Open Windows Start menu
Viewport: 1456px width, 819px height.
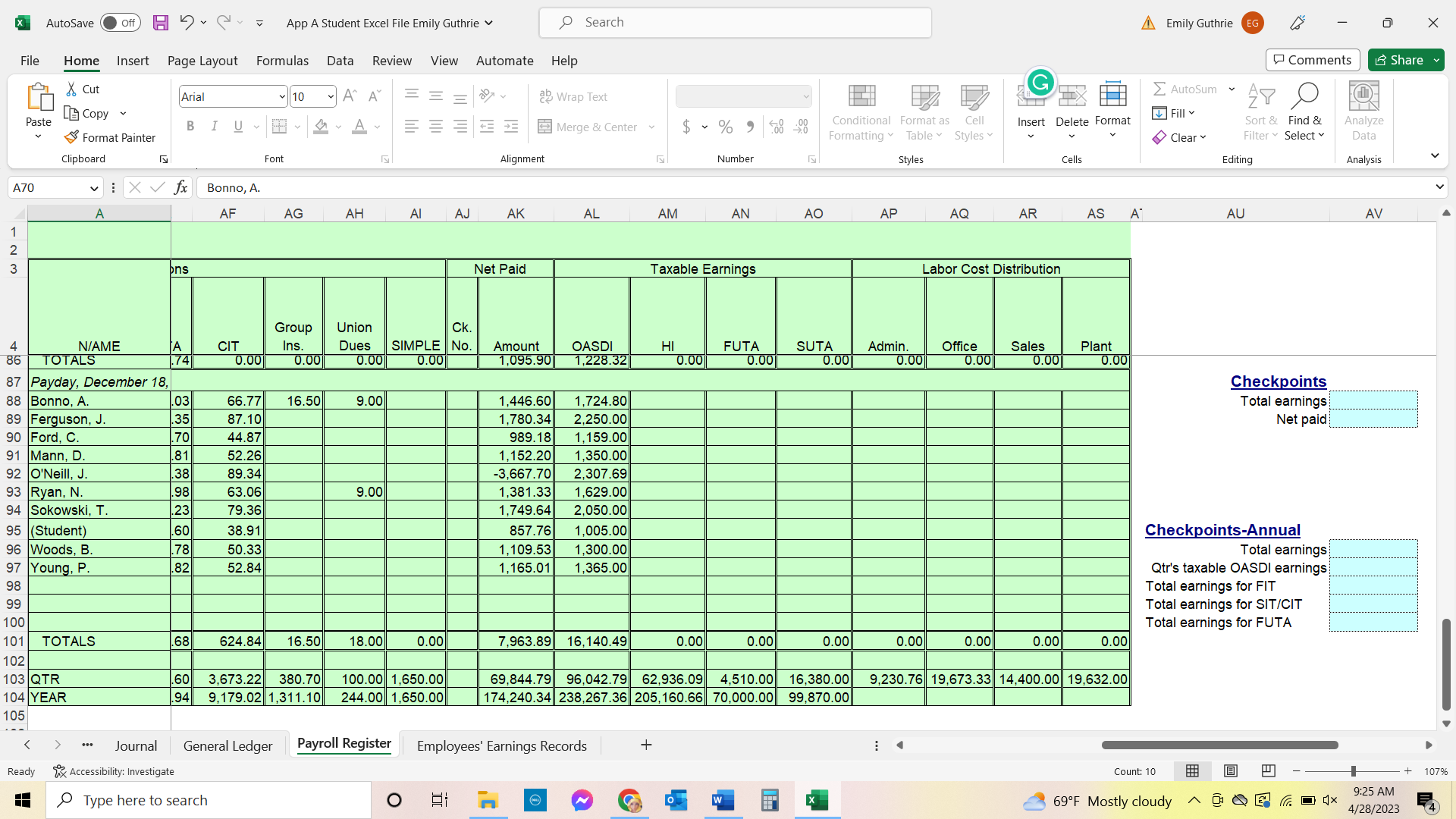coord(23,800)
